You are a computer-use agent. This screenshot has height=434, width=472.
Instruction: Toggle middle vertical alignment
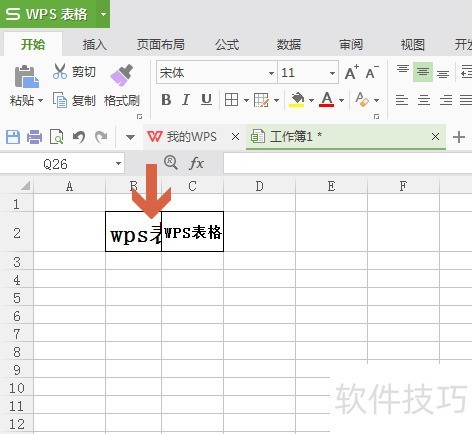423,72
